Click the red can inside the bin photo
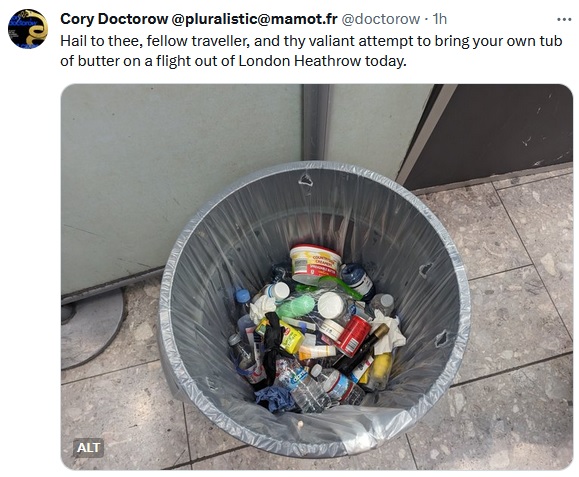 (353, 335)
